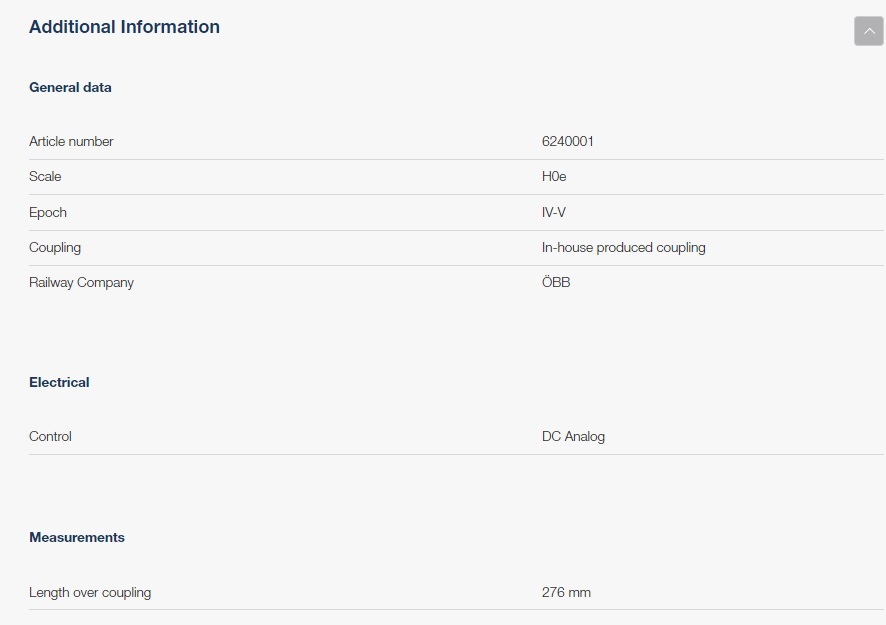The height and width of the screenshot is (625, 886).
Task: Click the Additional Information heading
Action: pos(124,27)
